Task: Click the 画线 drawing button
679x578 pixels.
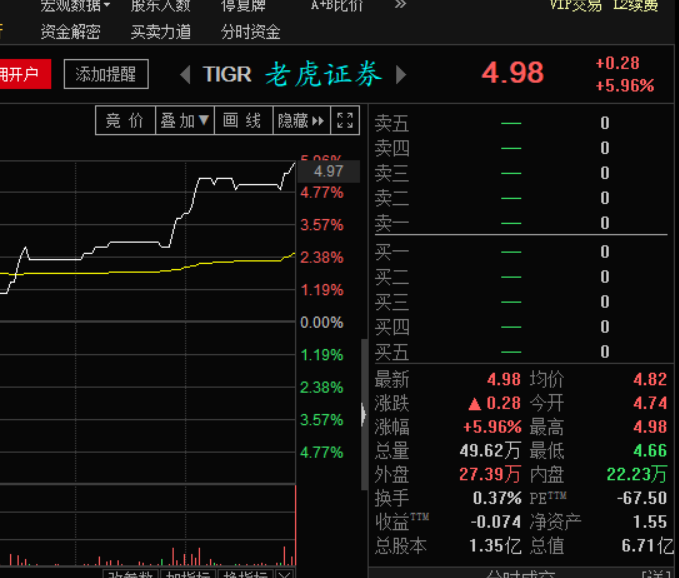Action: (x=243, y=120)
